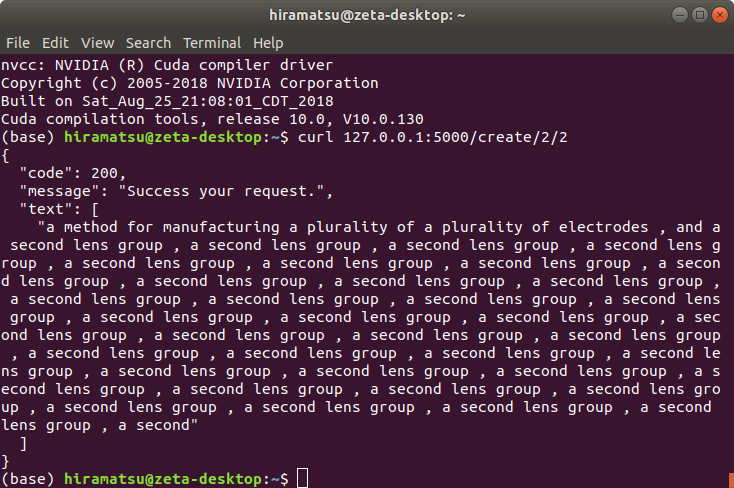Viewport: 734px width, 488px height.
Task: Open the View menu
Action: point(98,43)
